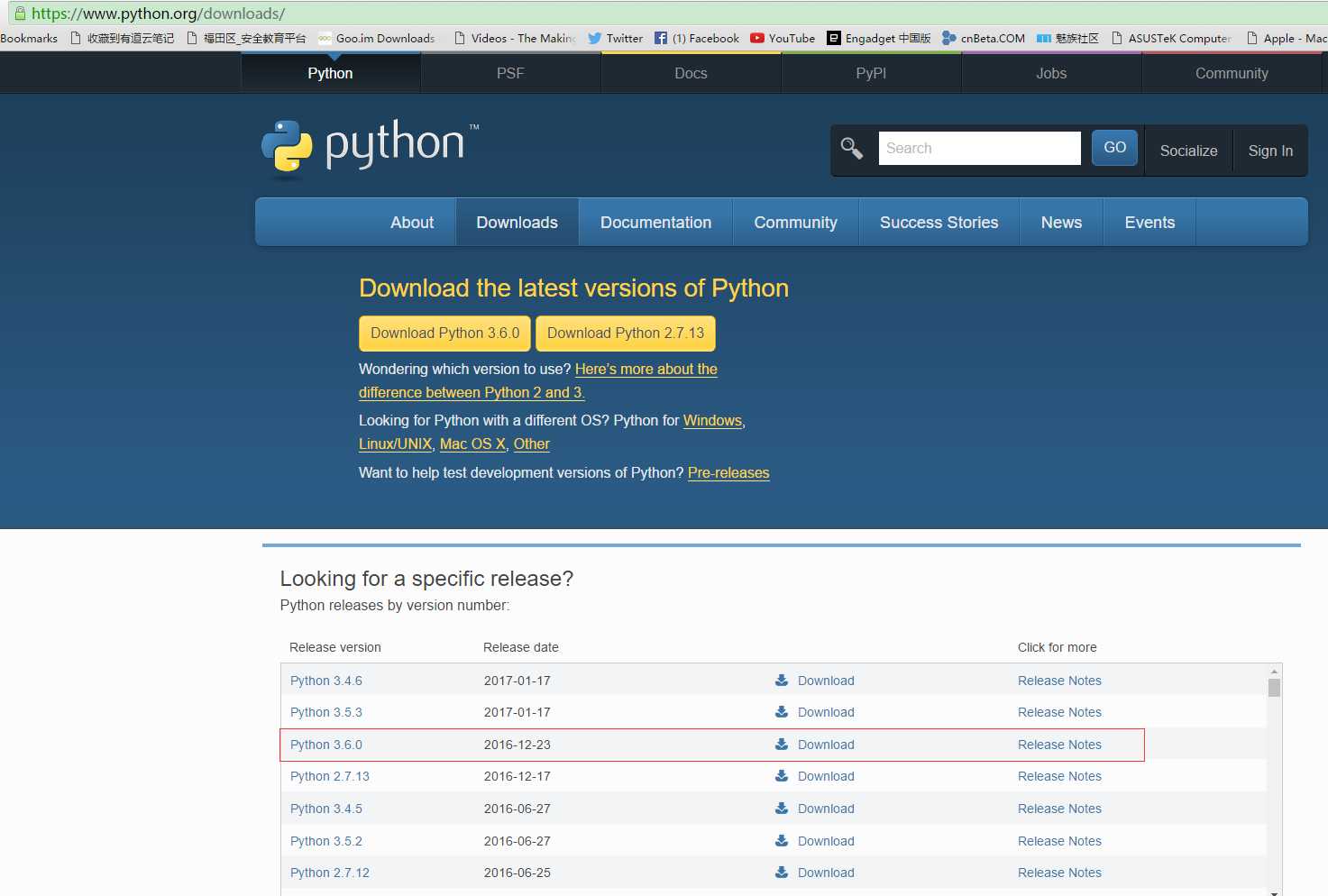The image size is (1328, 896).
Task: Open the Python 3.6.0 release link
Action: coord(325,745)
